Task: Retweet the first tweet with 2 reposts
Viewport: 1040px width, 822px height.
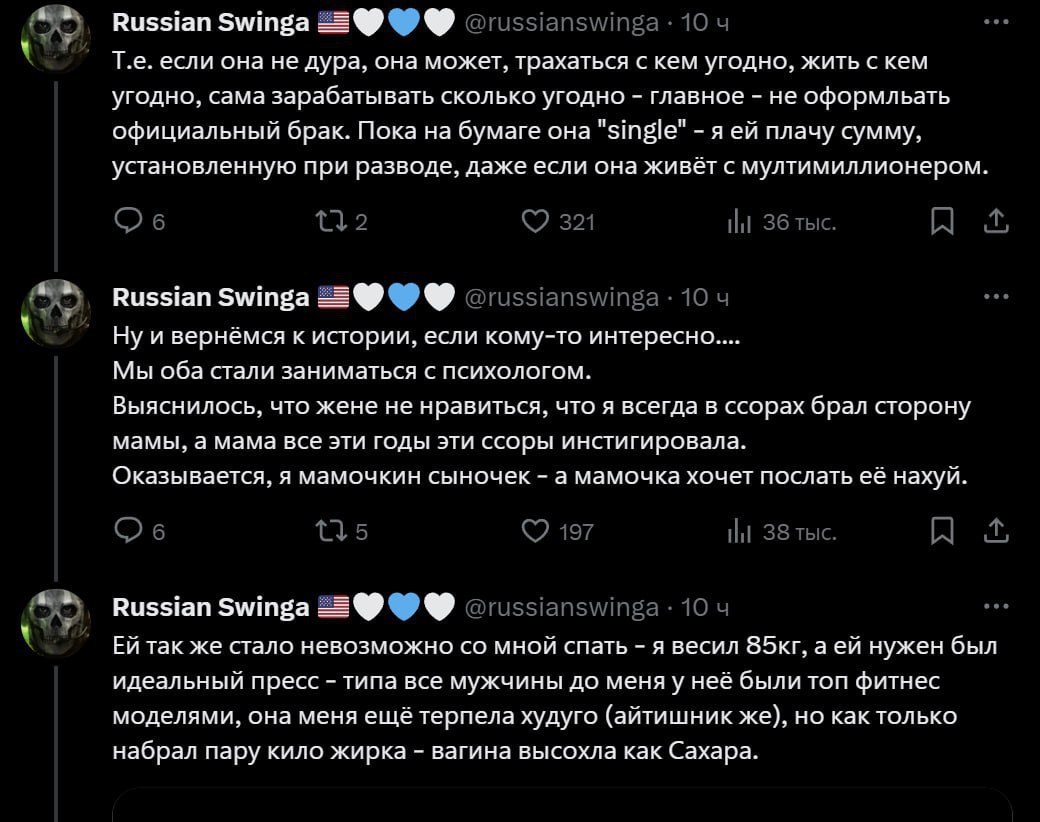Action: click(x=329, y=222)
